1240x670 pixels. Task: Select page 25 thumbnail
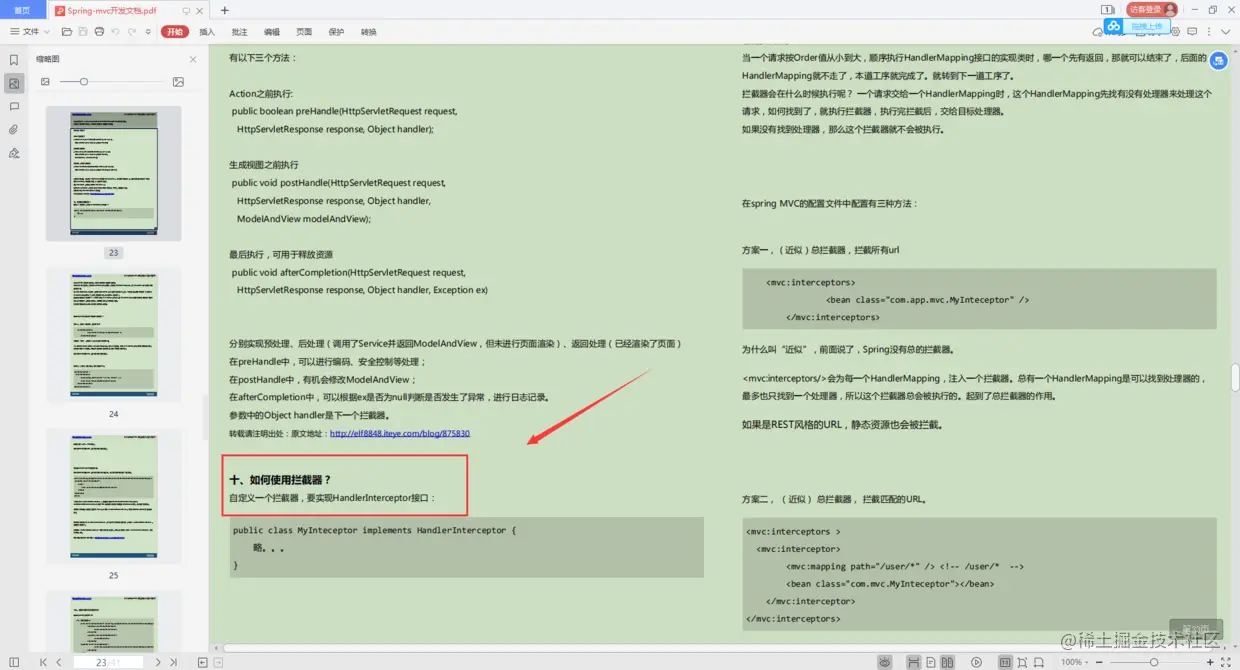pyautogui.click(x=114, y=496)
